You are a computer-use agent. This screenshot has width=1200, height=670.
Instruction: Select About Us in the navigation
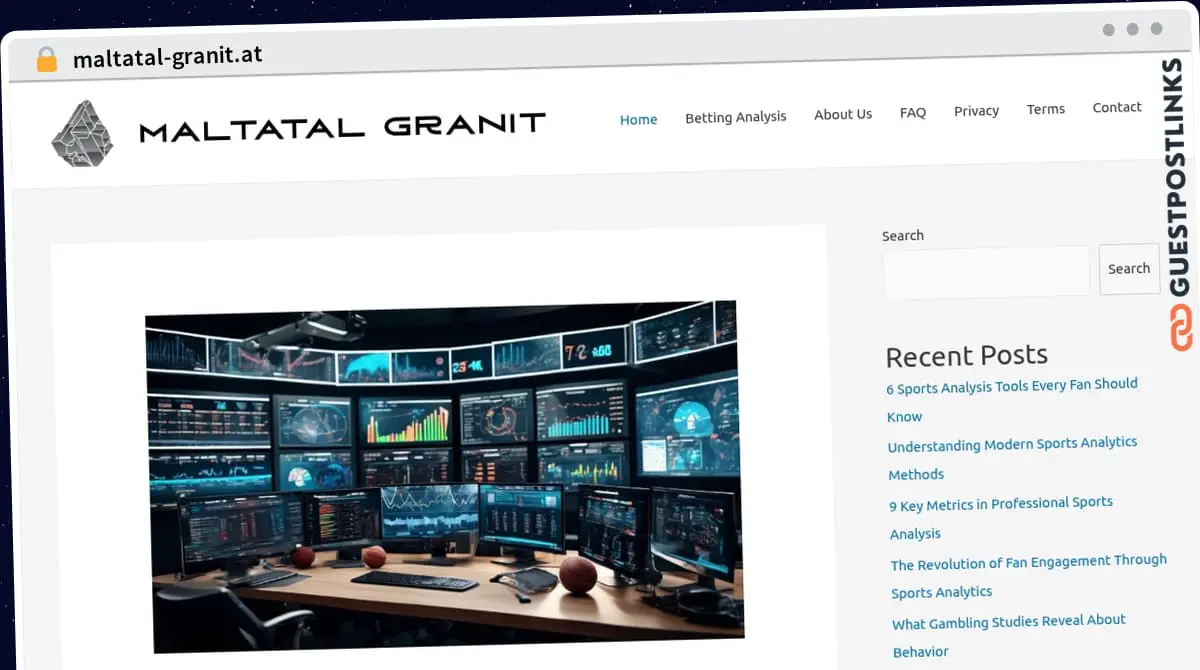843,114
